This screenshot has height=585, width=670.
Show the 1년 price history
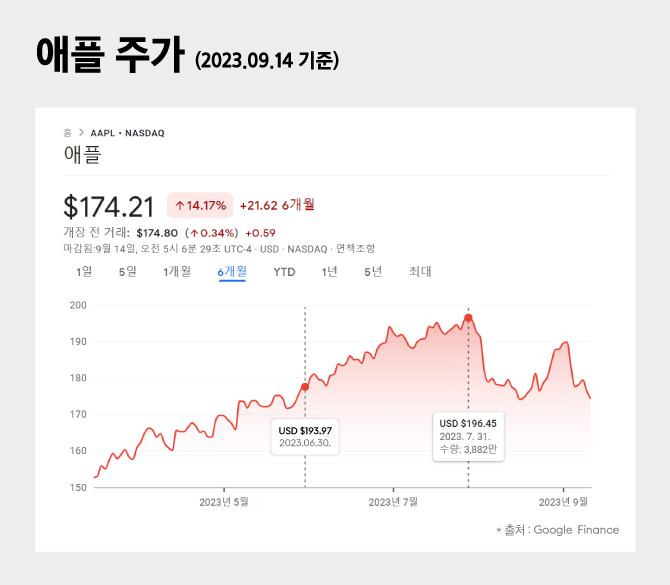pos(329,271)
